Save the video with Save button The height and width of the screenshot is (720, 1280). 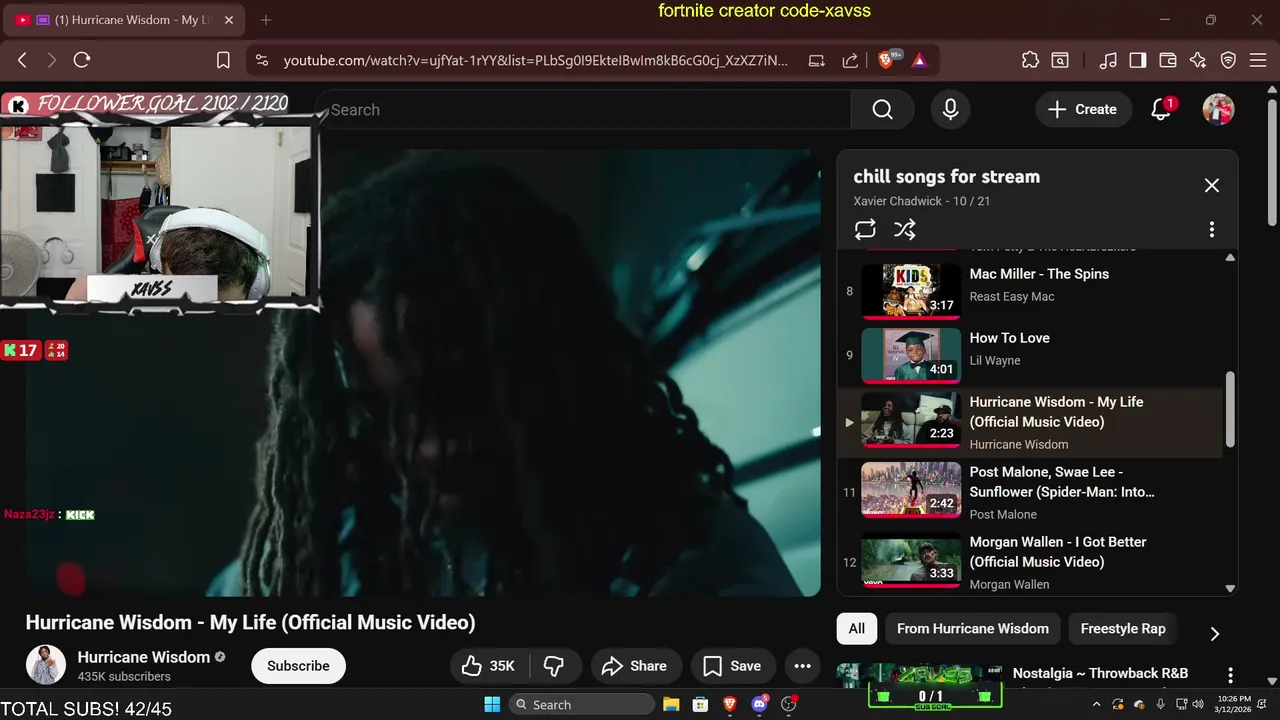point(732,666)
